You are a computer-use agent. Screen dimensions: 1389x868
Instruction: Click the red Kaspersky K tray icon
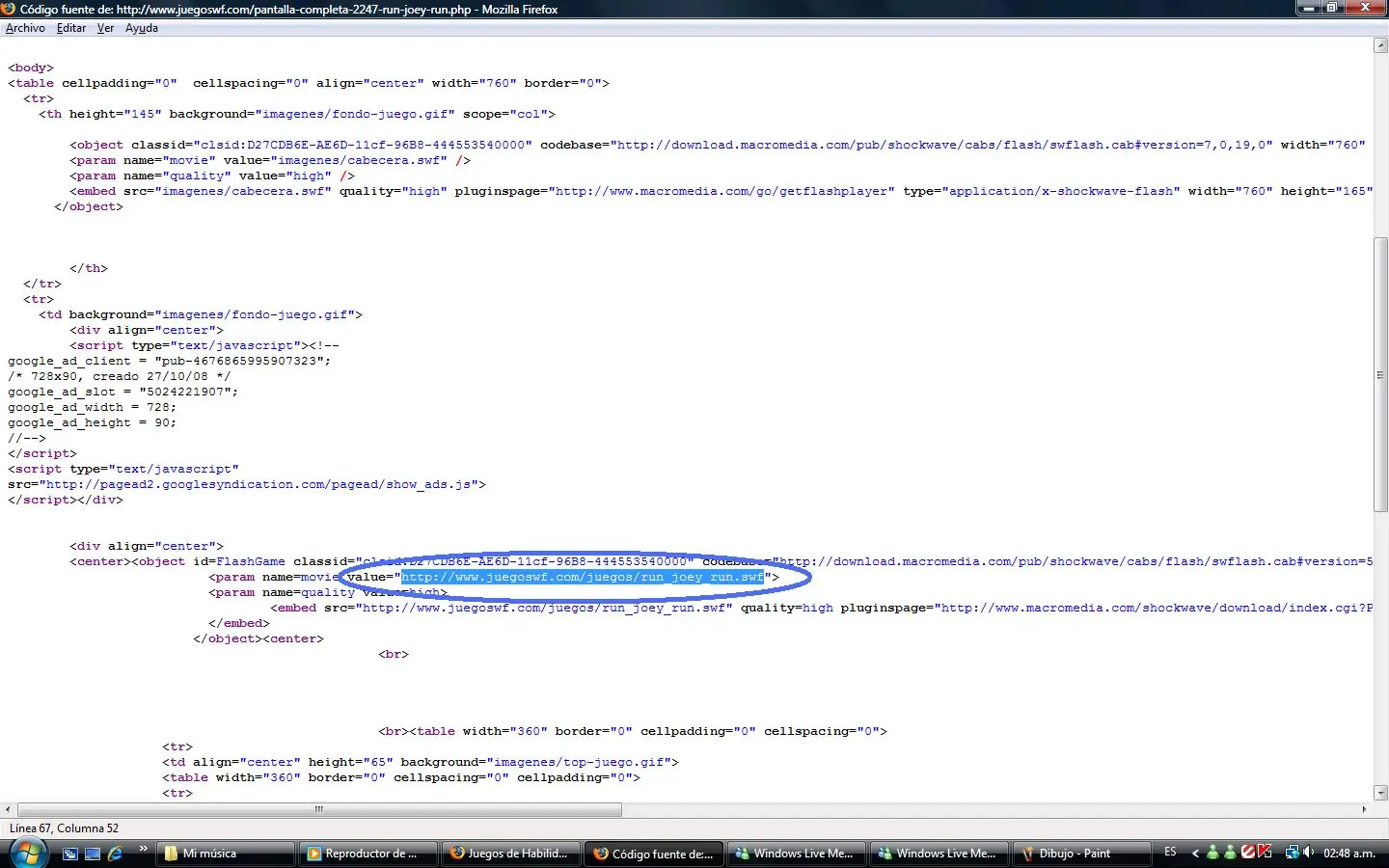point(1265,853)
